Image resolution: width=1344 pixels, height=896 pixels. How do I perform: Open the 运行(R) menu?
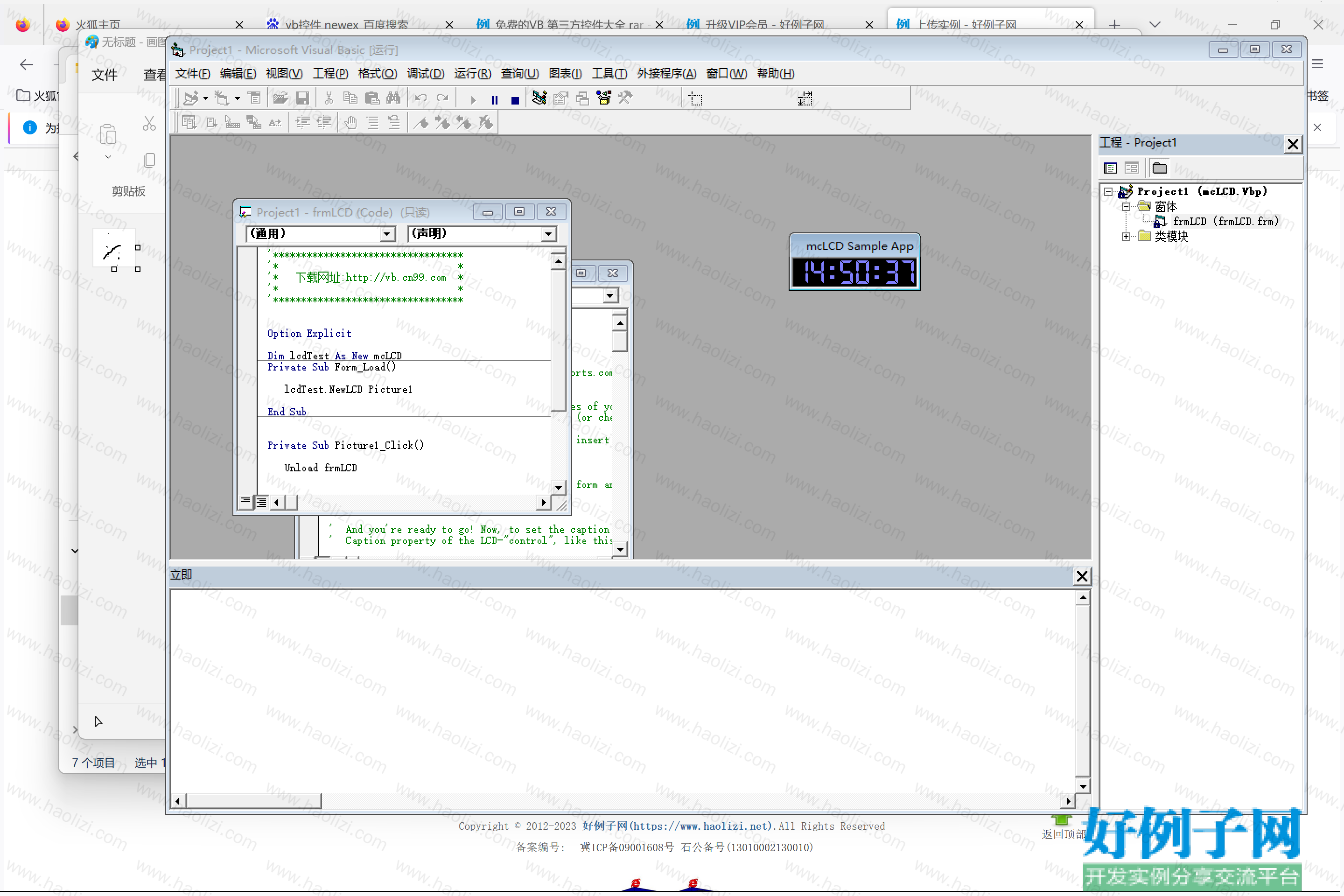473,74
